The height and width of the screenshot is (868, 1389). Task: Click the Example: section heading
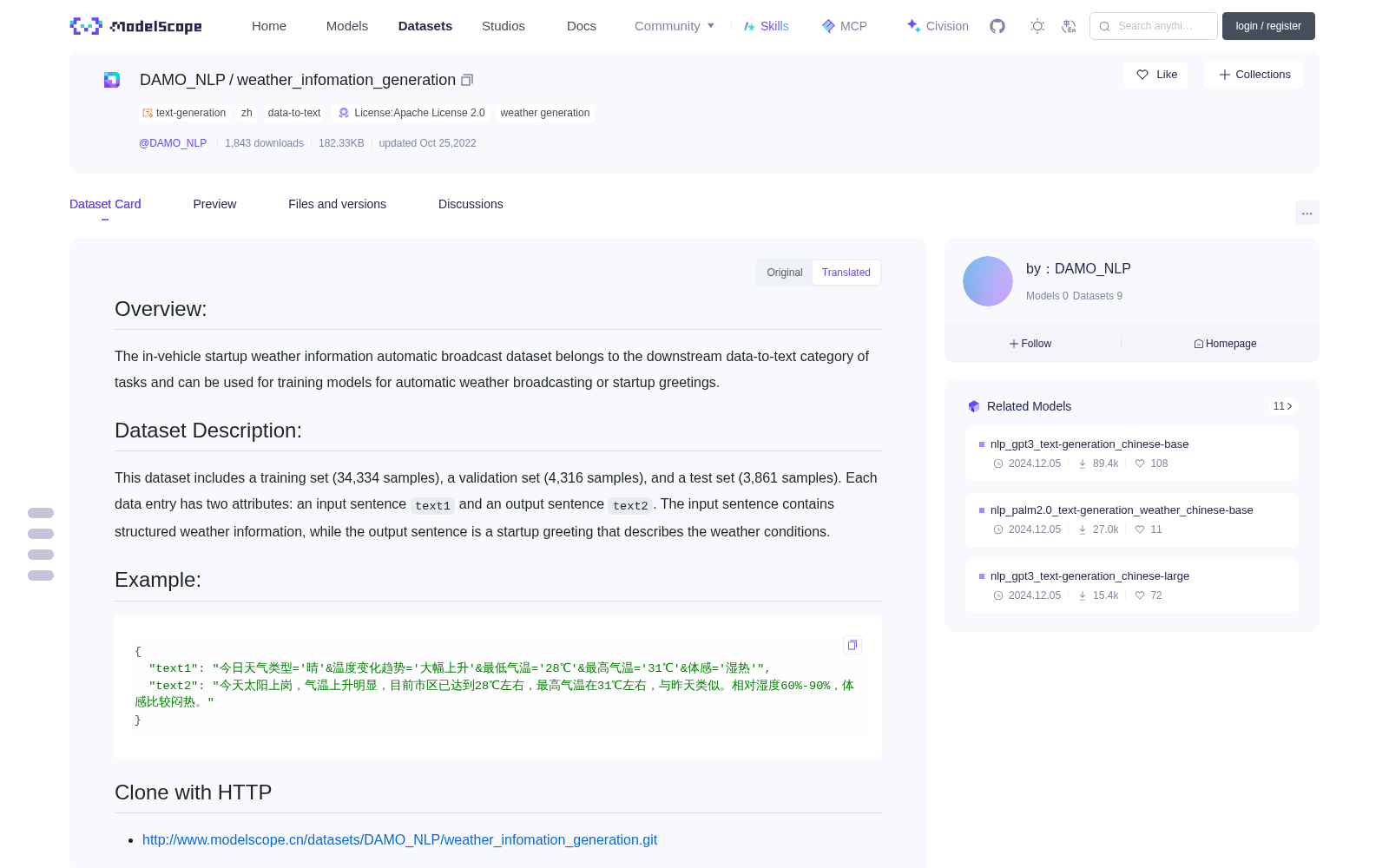click(x=158, y=580)
